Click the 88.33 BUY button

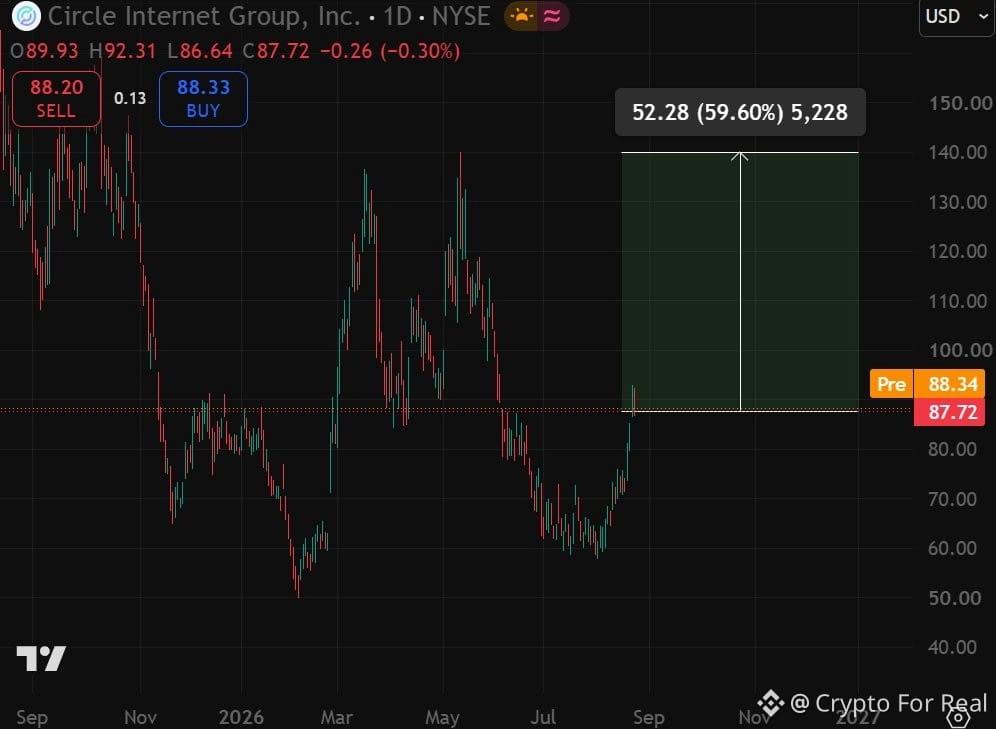tap(203, 99)
